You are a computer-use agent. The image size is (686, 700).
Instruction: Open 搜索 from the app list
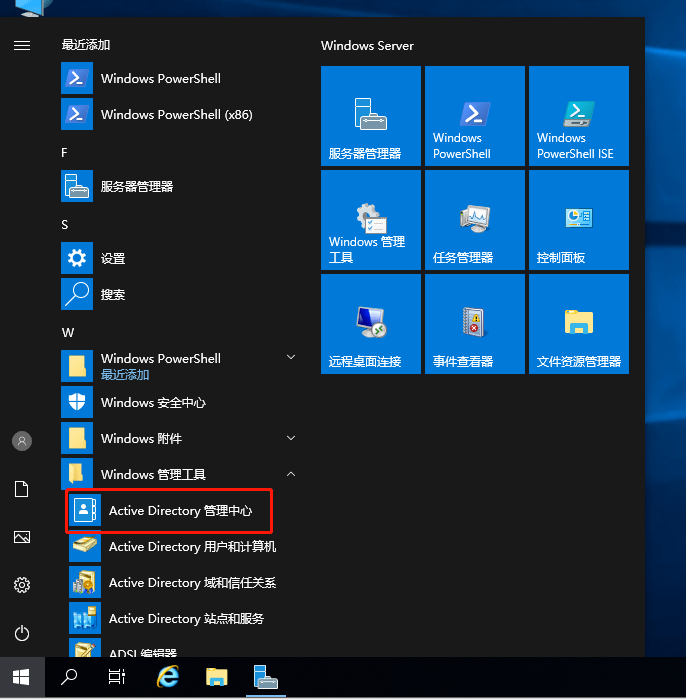click(179, 294)
